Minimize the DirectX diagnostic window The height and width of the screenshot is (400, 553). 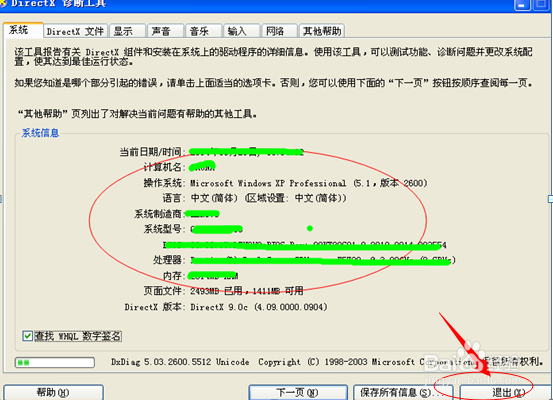[522, 5]
